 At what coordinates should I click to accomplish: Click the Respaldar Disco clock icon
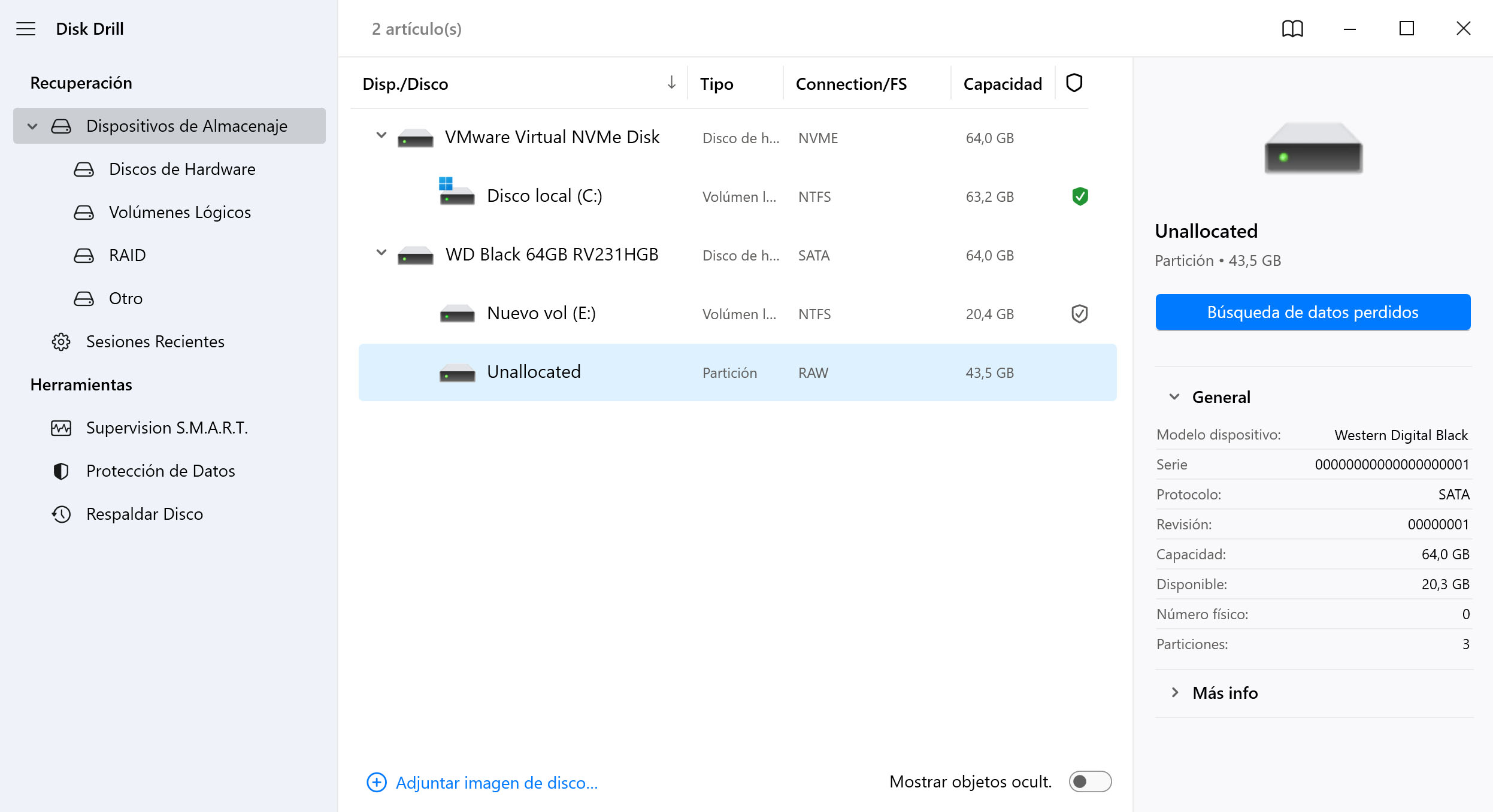pyautogui.click(x=61, y=514)
